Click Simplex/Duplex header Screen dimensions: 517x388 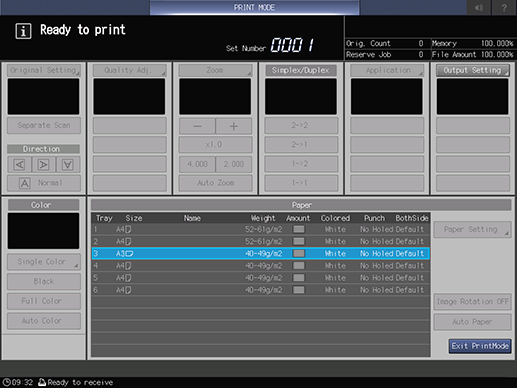pos(301,70)
